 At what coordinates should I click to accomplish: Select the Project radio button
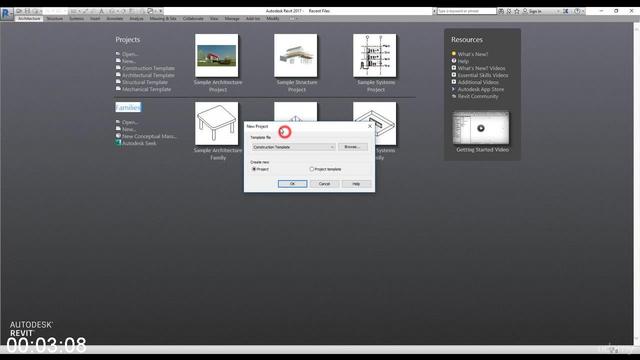(254, 169)
